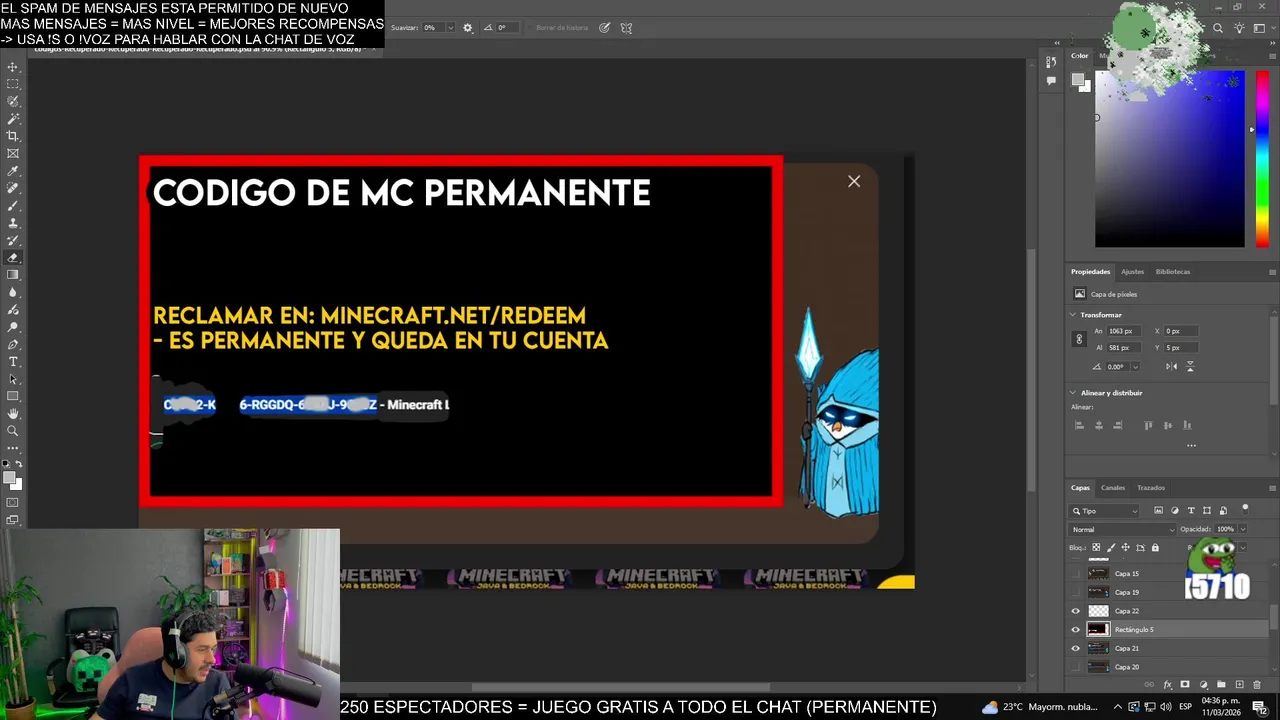Screen dimensions: 1280x720
Task: Select the Hand tool
Action: [x=13, y=413]
